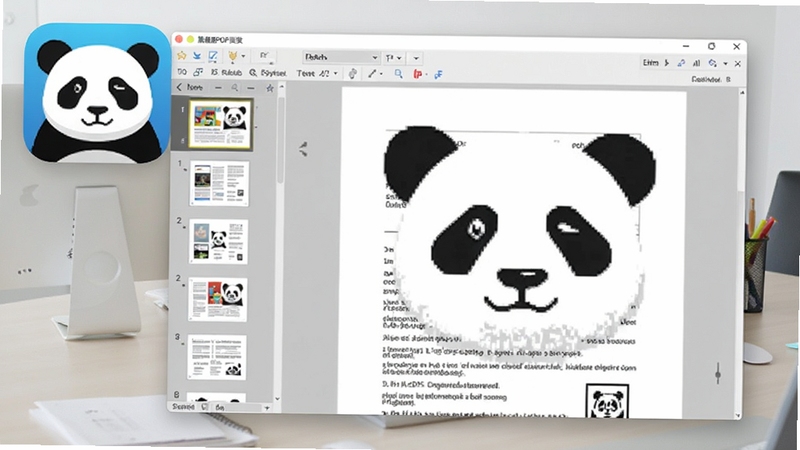Open the second page thumbnail labeled 1
This screenshot has height=450, width=800.
pos(219,183)
